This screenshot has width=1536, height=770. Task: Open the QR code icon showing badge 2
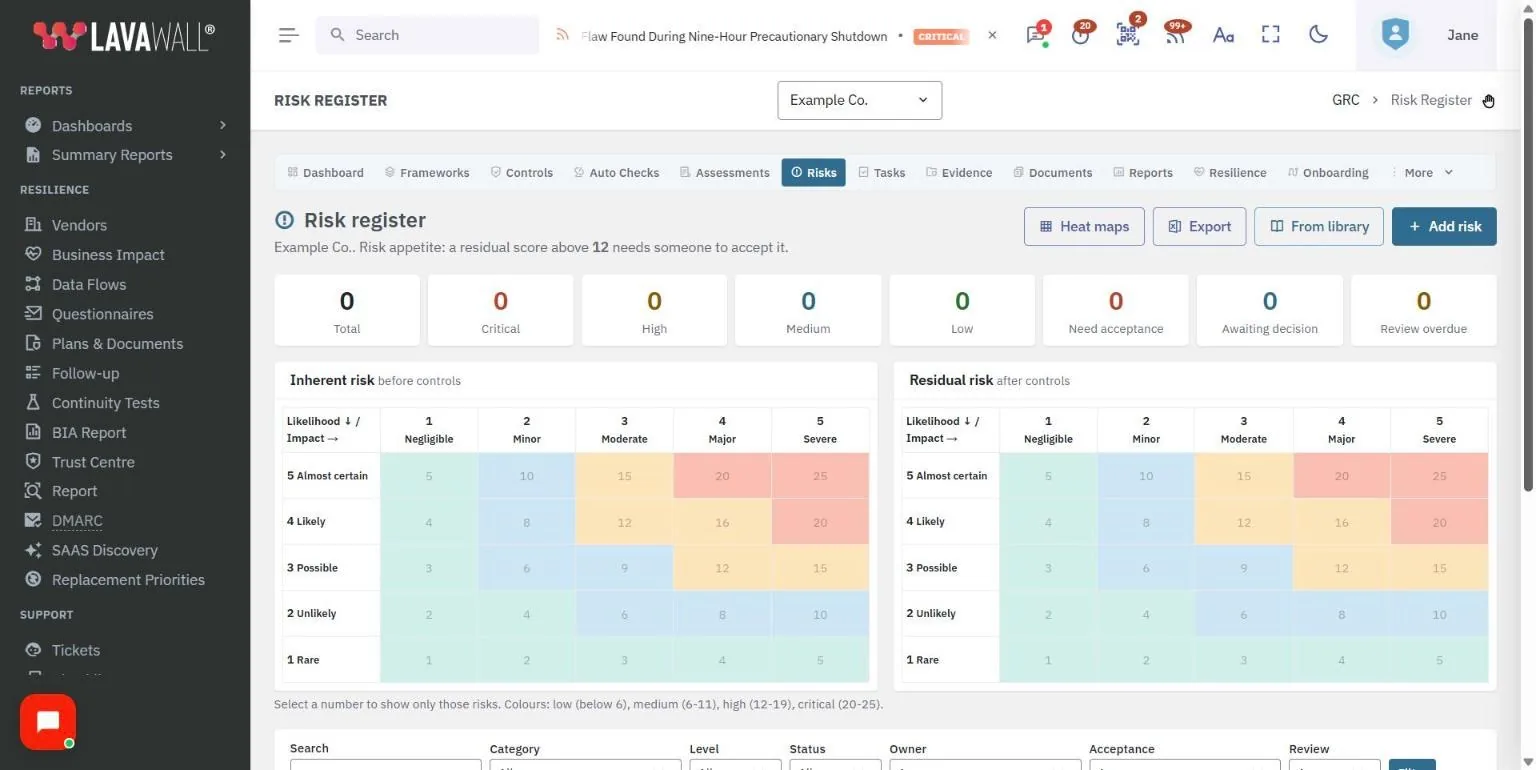coord(1127,35)
